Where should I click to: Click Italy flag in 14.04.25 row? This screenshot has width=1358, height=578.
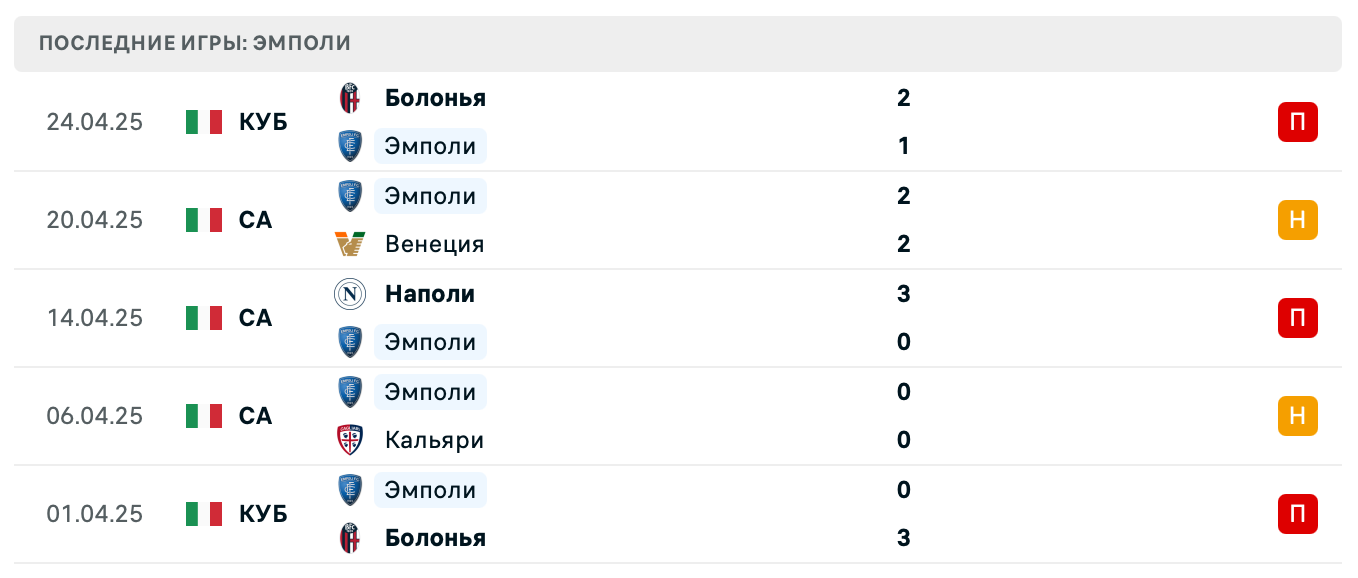[204, 318]
